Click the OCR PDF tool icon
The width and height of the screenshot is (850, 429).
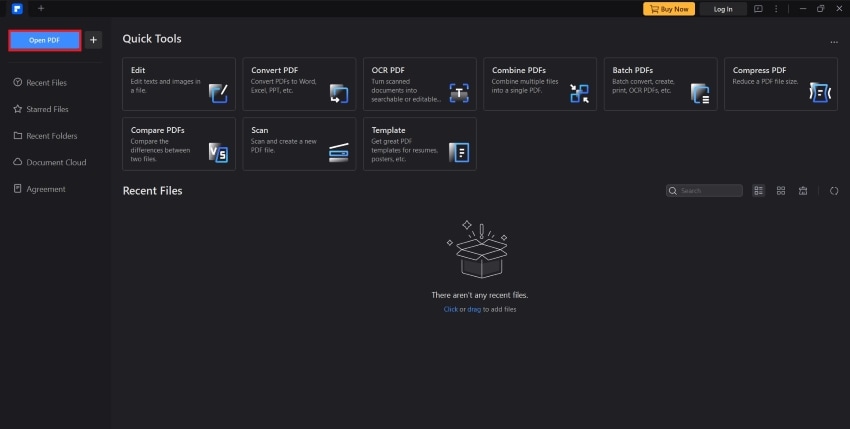pyautogui.click(x=459, y=93)
